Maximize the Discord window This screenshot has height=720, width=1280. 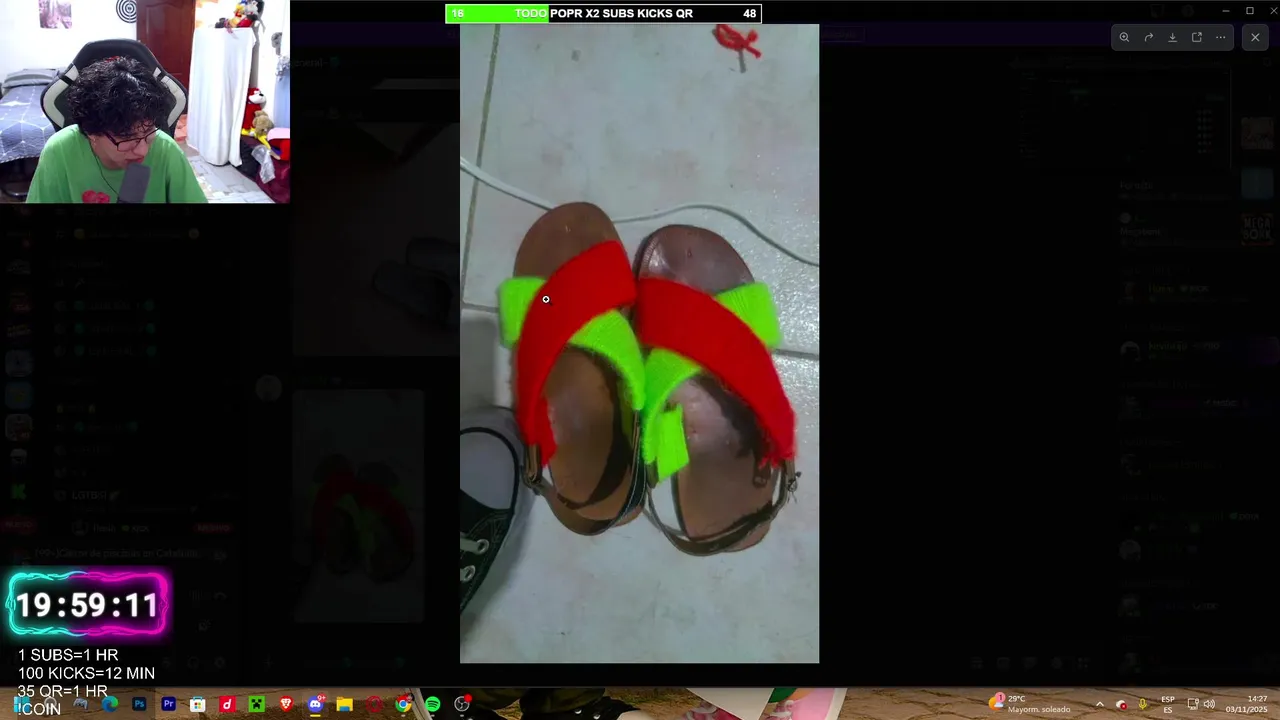tap(1249, 10)
